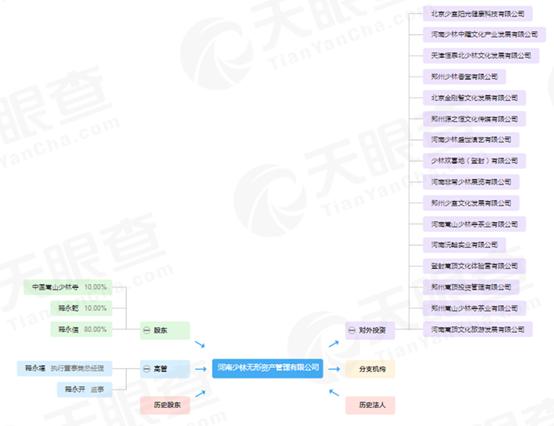Collapse the 对外投资 branch with its minus icon
This screenshot has height=426, width=554.
pos(352,330)
